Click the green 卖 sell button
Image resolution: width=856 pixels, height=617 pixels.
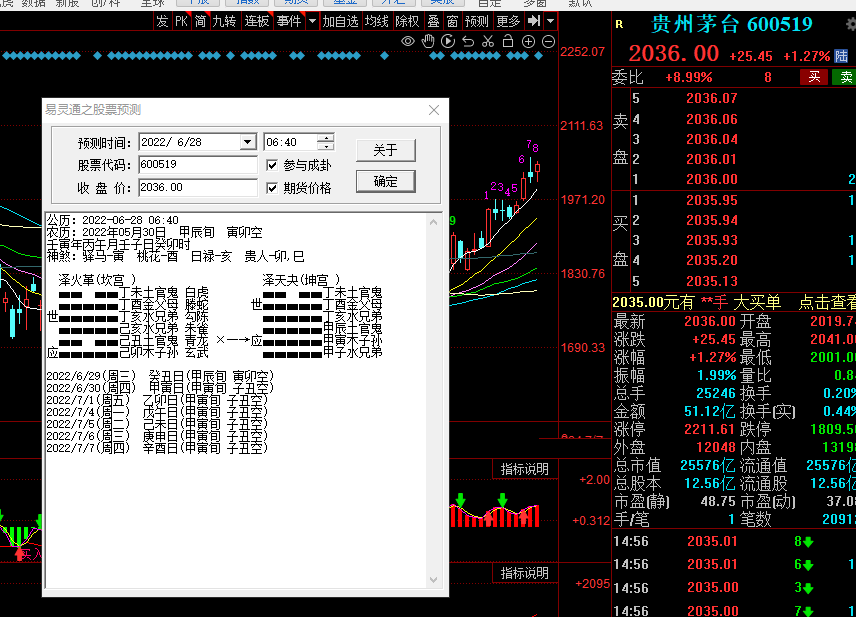[x=844, y=78]
